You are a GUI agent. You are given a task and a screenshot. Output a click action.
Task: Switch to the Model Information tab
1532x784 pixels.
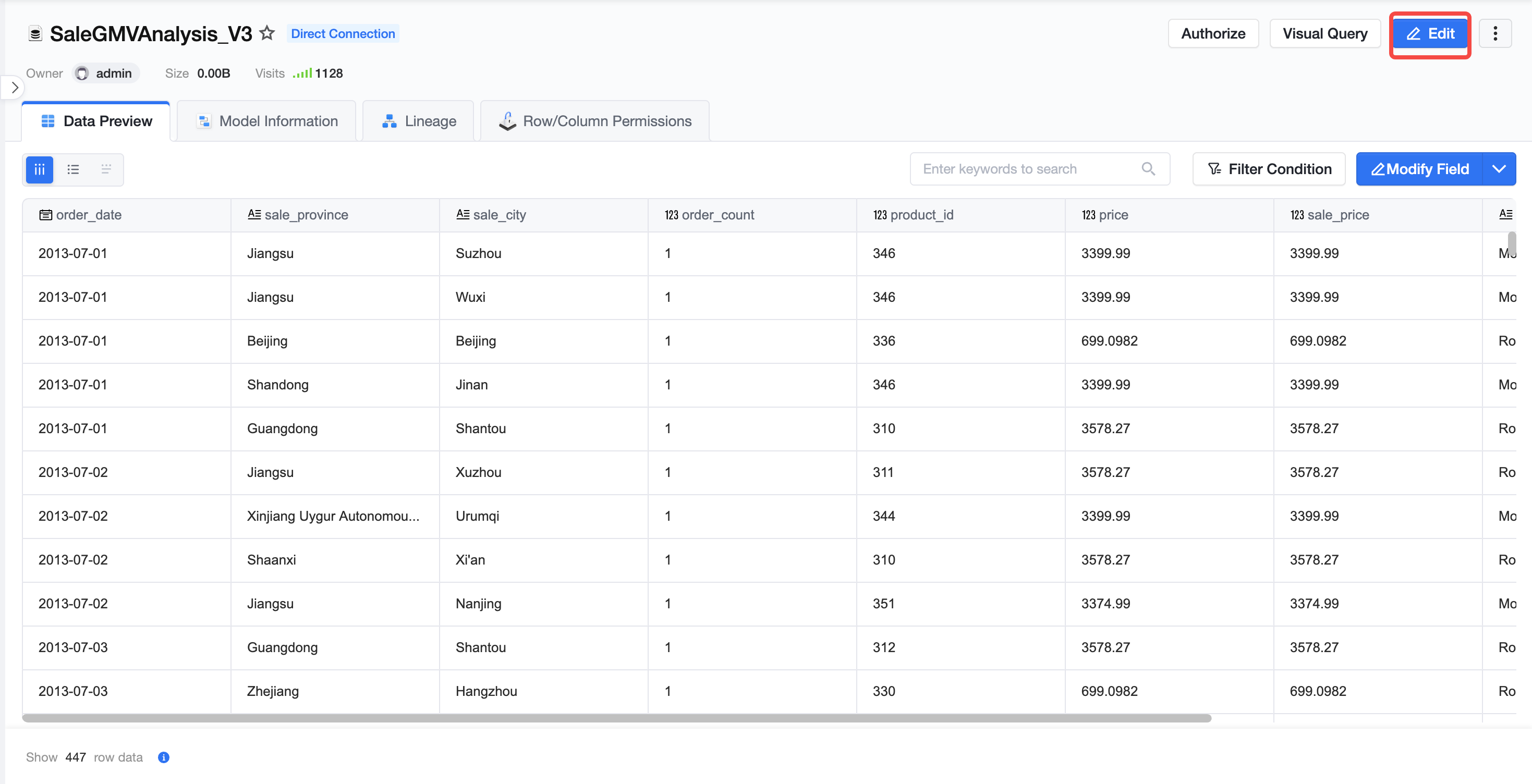click(266, 121)
